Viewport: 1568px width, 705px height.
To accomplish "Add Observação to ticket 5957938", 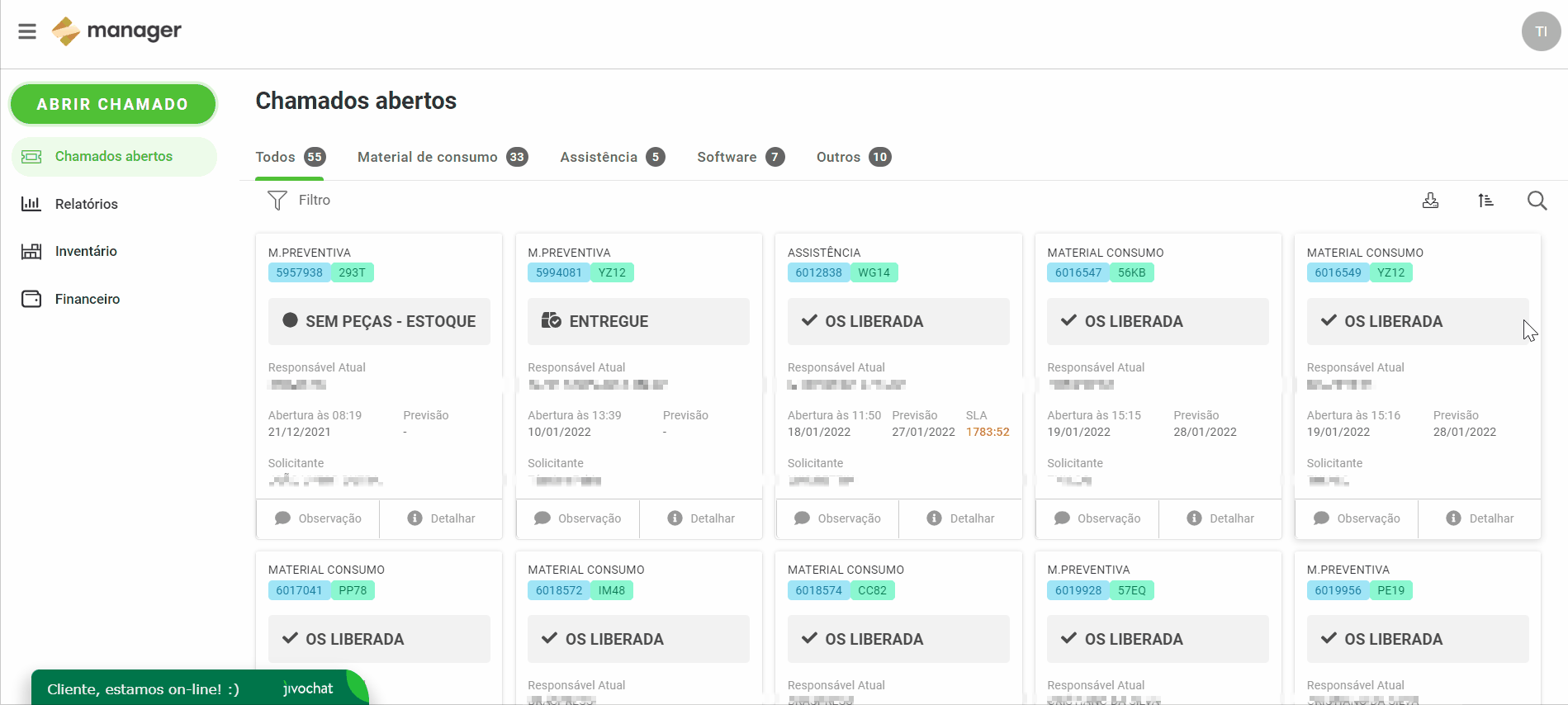I will 318,518.
